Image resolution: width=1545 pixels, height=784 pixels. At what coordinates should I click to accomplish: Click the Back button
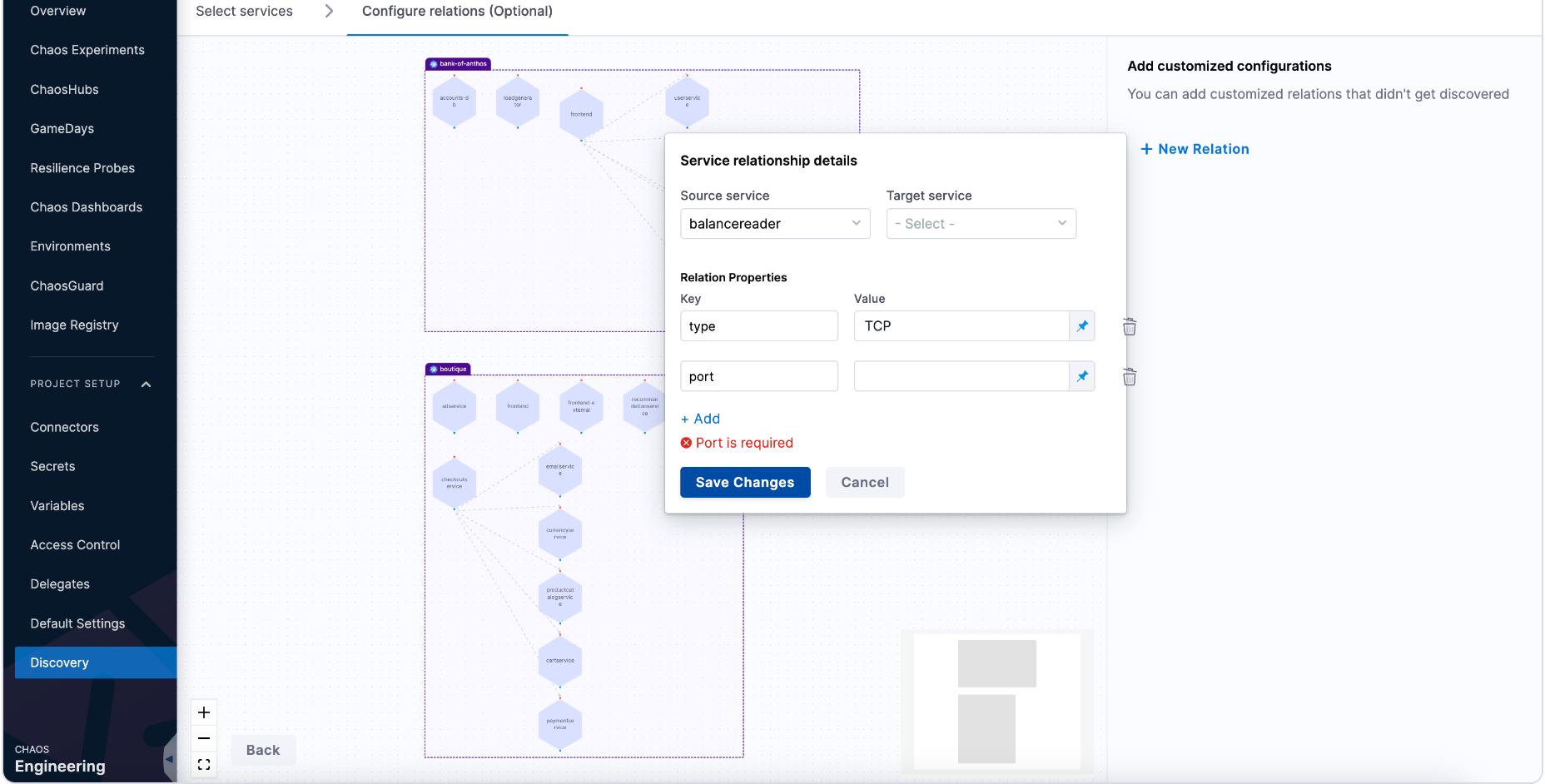point(263,750)
